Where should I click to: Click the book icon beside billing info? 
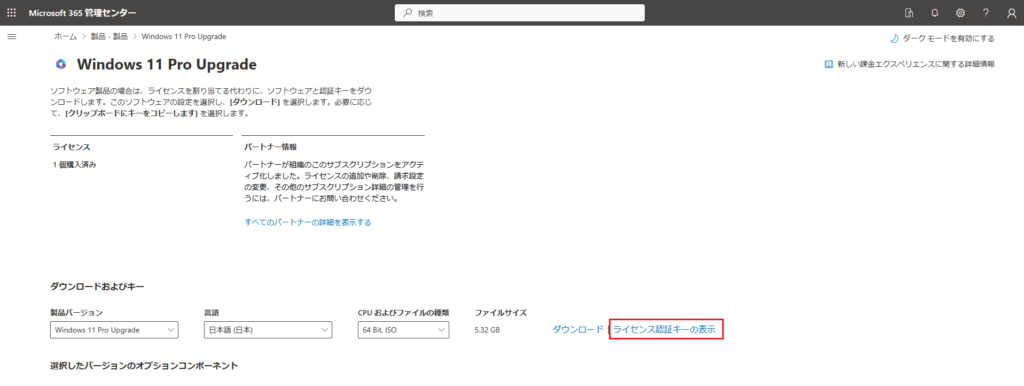click(829, 65)
